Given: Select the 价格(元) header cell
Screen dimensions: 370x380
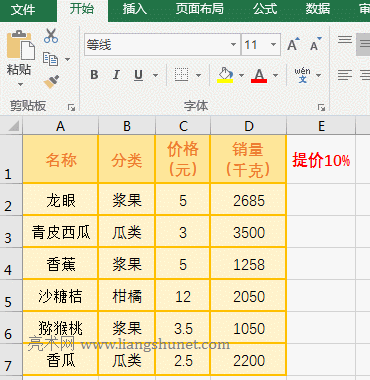Looking at the screenshot, I should [183, 159].
